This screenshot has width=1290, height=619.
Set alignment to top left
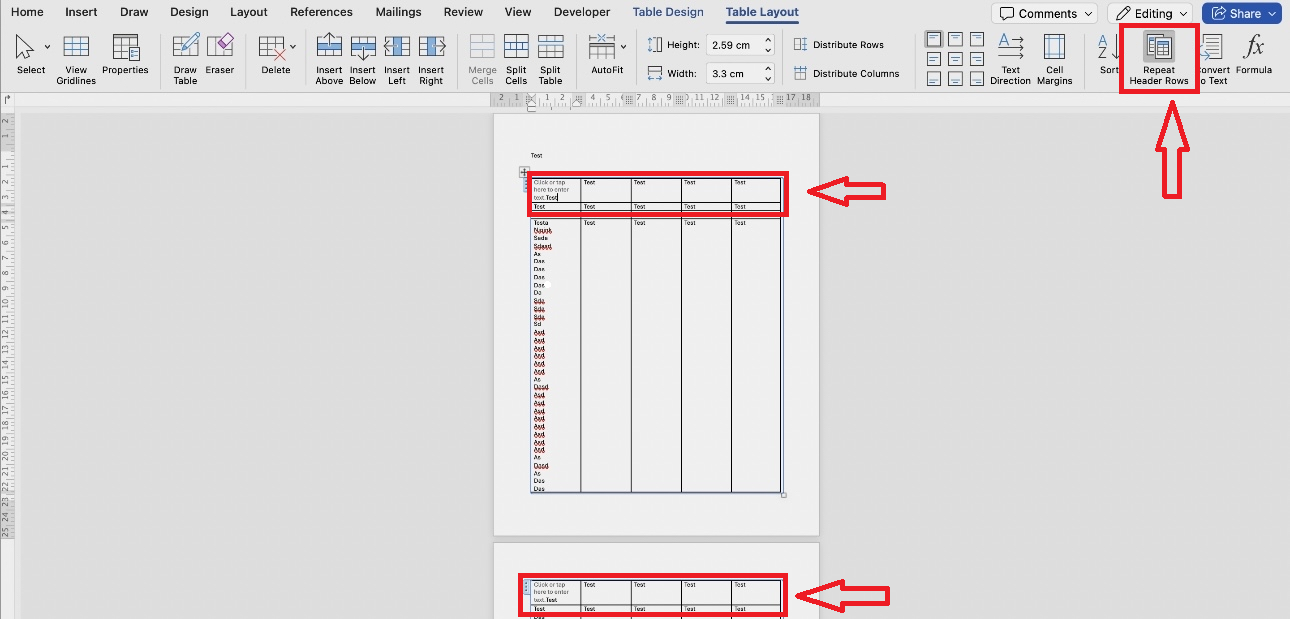934,39
